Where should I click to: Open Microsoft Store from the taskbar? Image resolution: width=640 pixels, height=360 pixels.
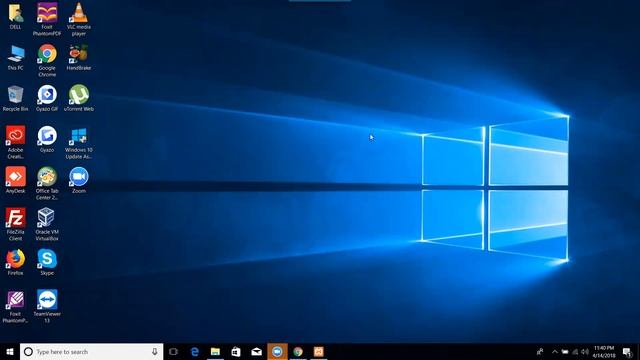236,352
